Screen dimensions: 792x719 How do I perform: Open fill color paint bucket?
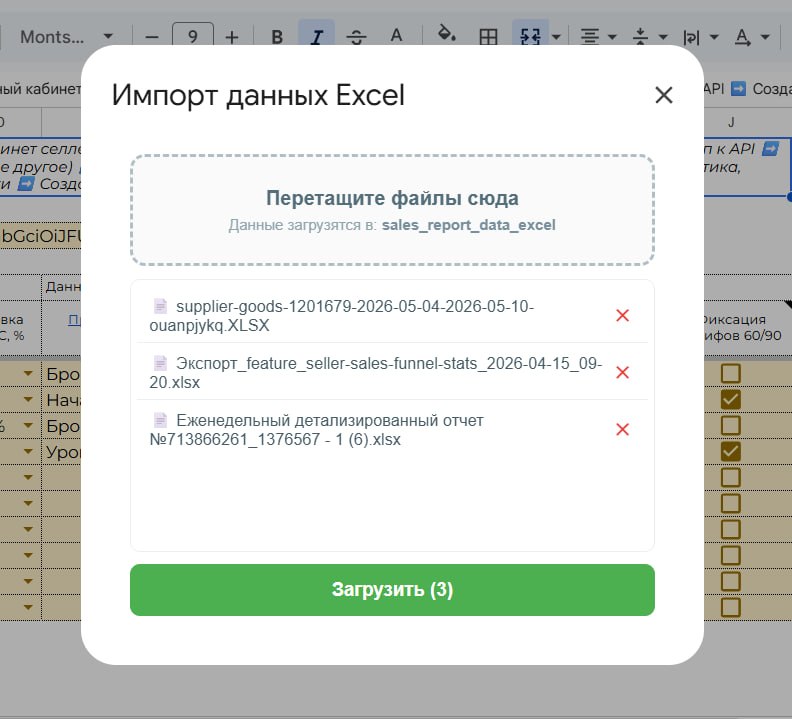tap(446, 34)
